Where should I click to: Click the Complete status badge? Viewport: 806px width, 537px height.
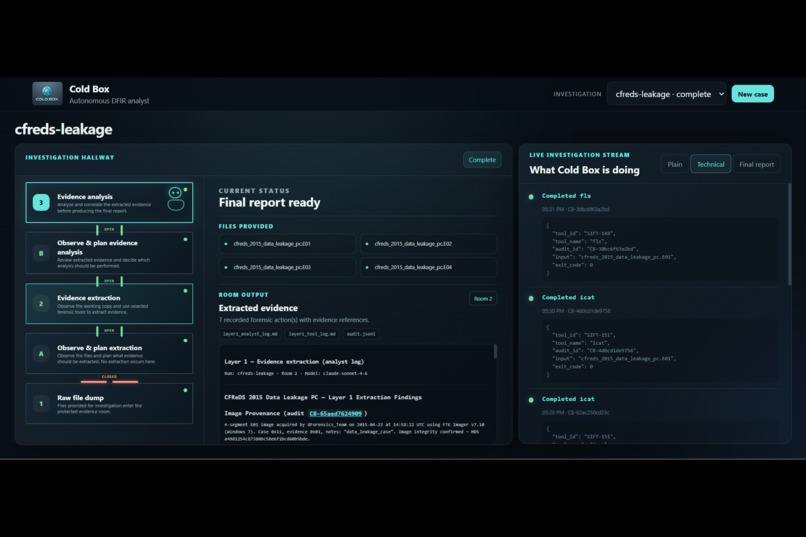tap(482, 160)
